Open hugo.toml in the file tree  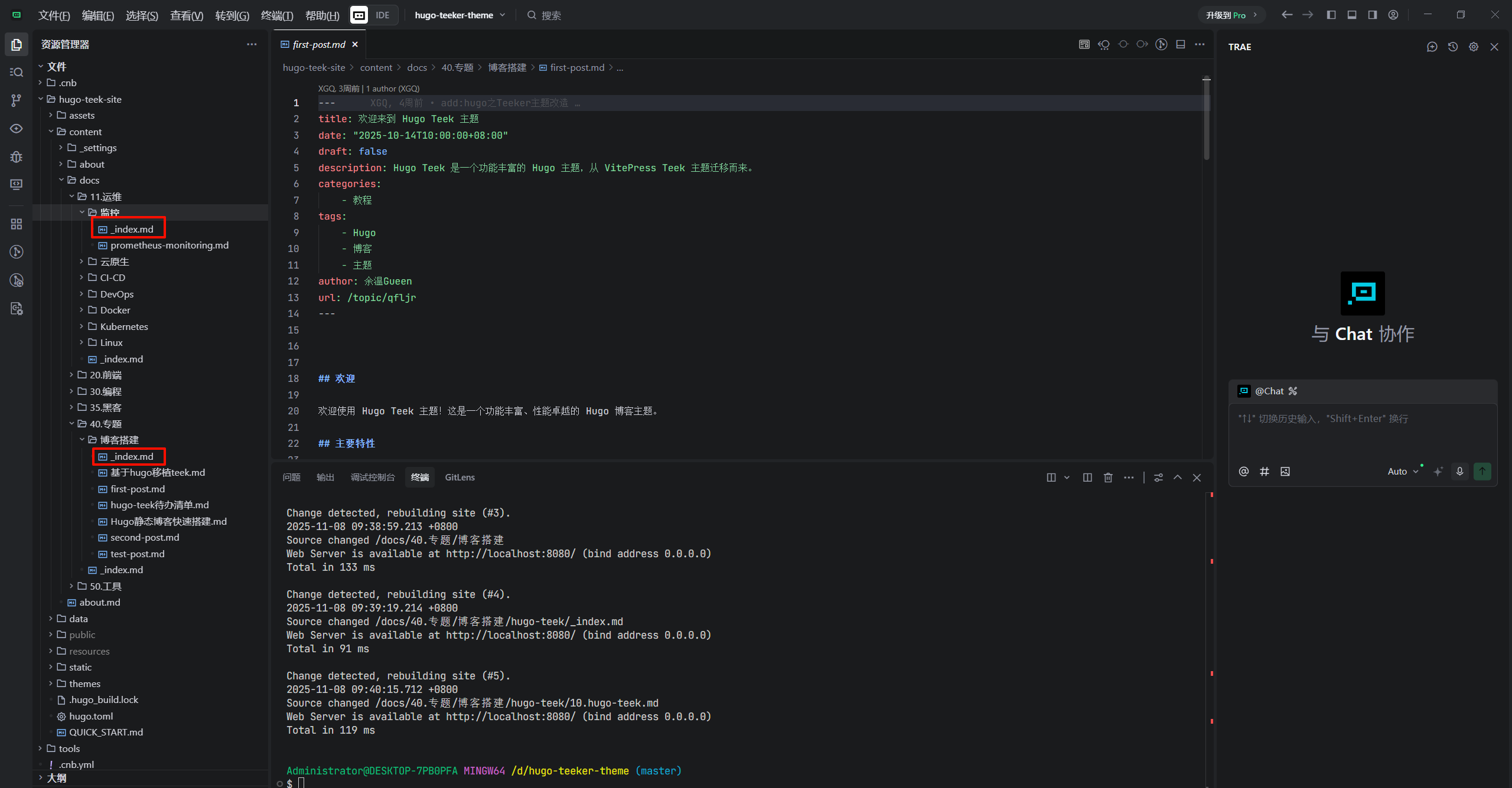91,716
